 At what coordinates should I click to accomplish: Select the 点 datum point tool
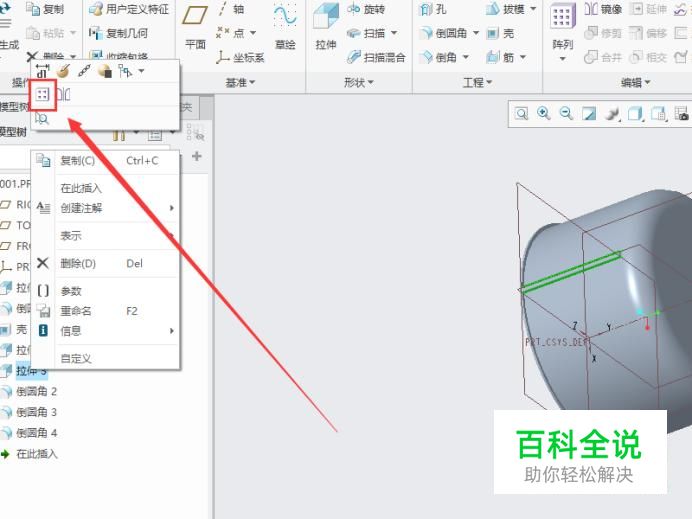pyautogui.click(x=232, y=33)
